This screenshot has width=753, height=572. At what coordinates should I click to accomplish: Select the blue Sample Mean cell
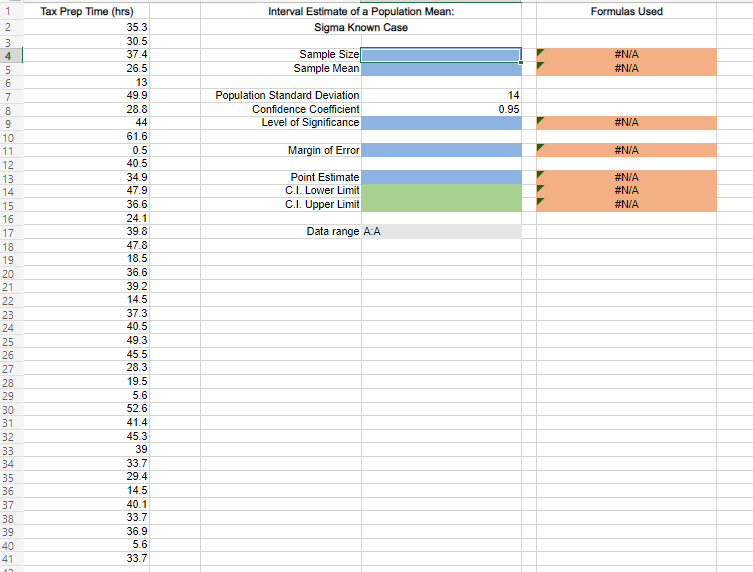441,69
